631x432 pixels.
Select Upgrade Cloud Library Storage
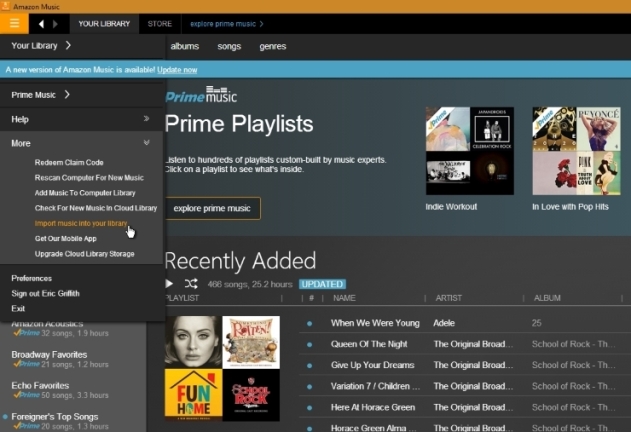(85, 254)
